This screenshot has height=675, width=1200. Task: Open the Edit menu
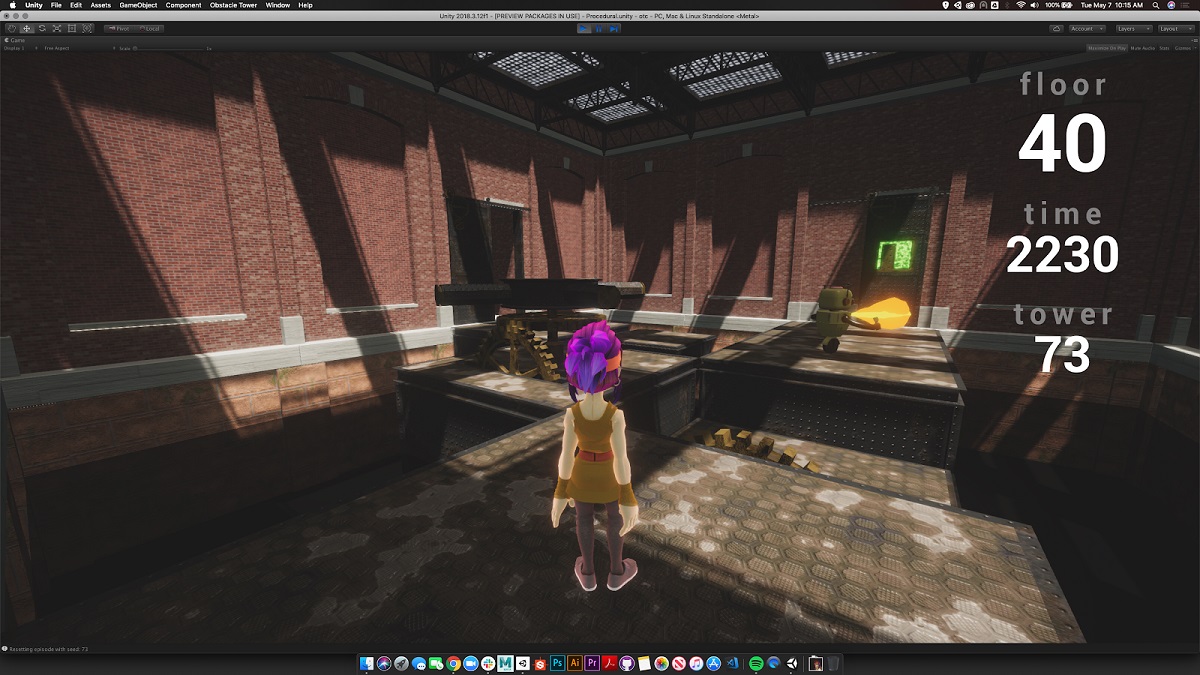(x=76, y=5)
